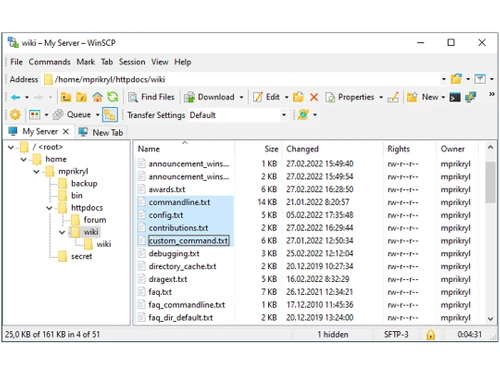Go to the home directory
The image size is (500, 375).
click(97, 97)
